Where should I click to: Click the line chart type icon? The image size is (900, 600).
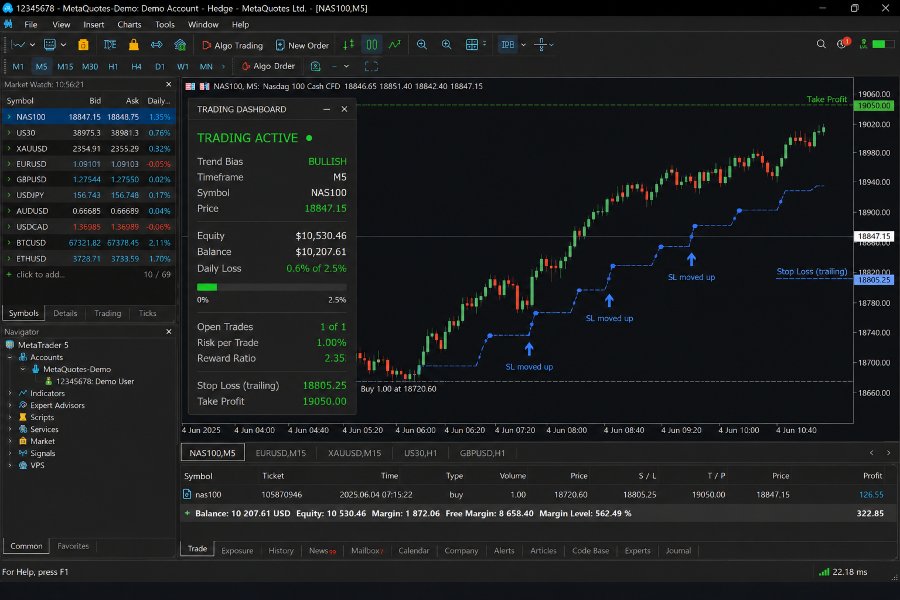point(18,45)
